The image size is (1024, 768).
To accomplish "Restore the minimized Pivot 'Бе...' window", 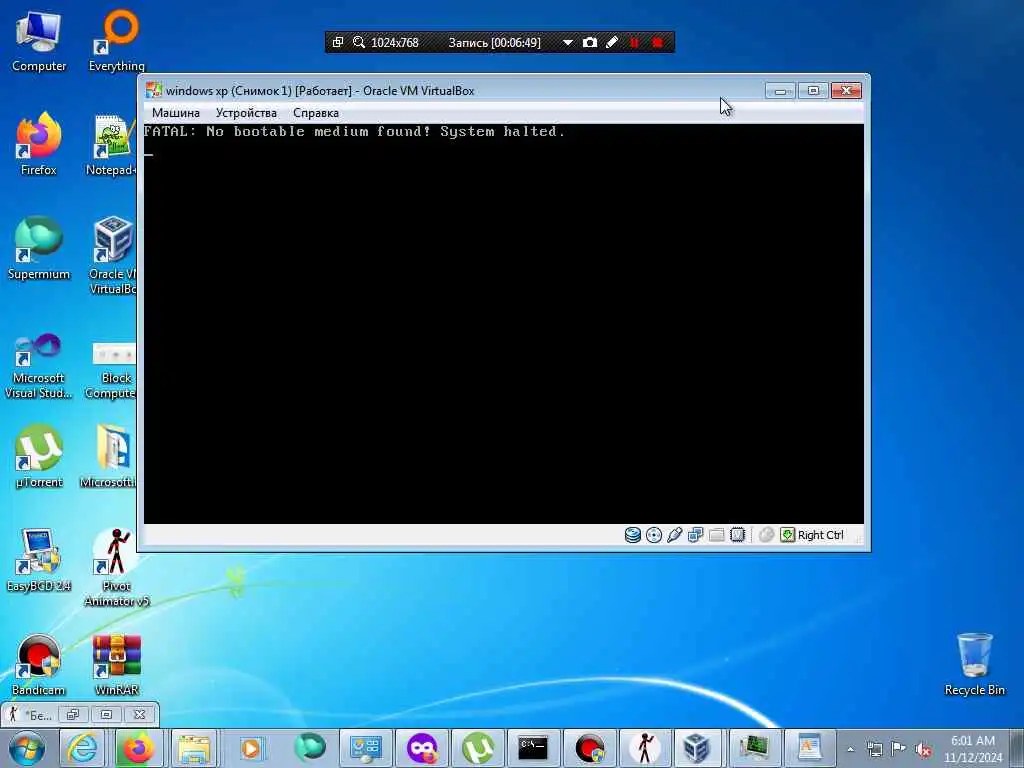I will (x=72, y=714).
